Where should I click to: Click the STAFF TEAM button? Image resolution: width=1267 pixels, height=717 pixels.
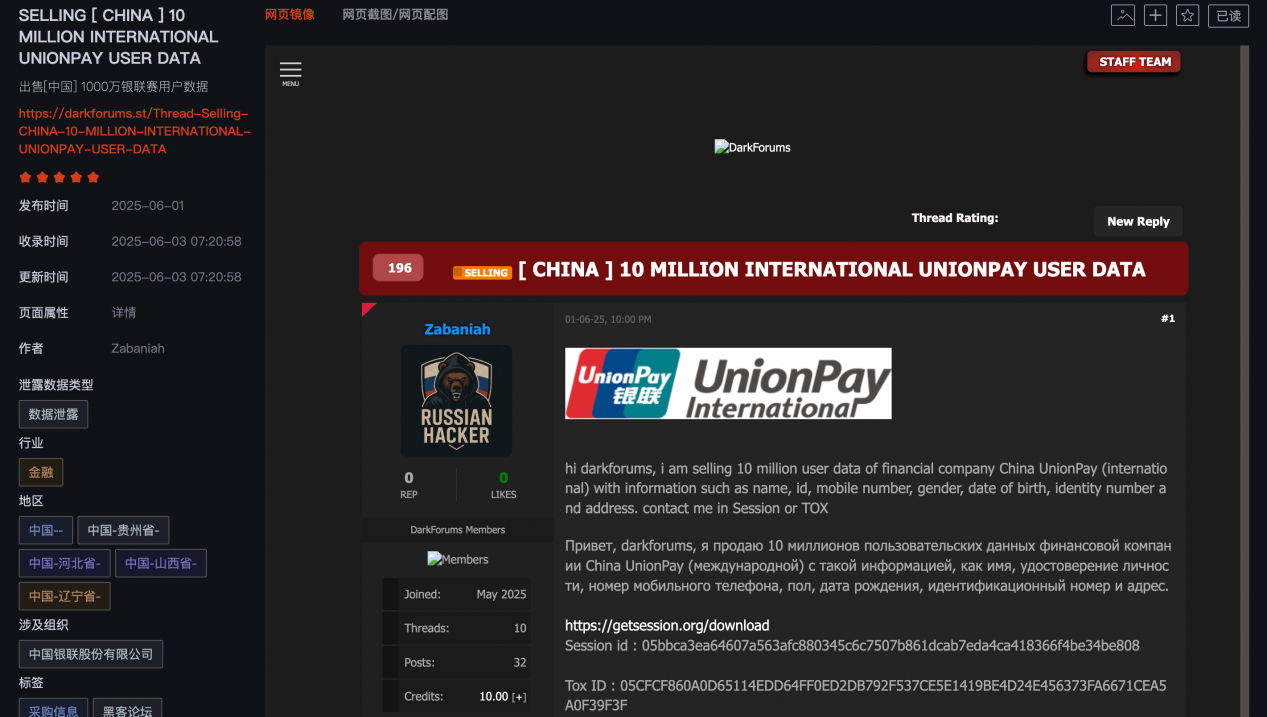1135,62
